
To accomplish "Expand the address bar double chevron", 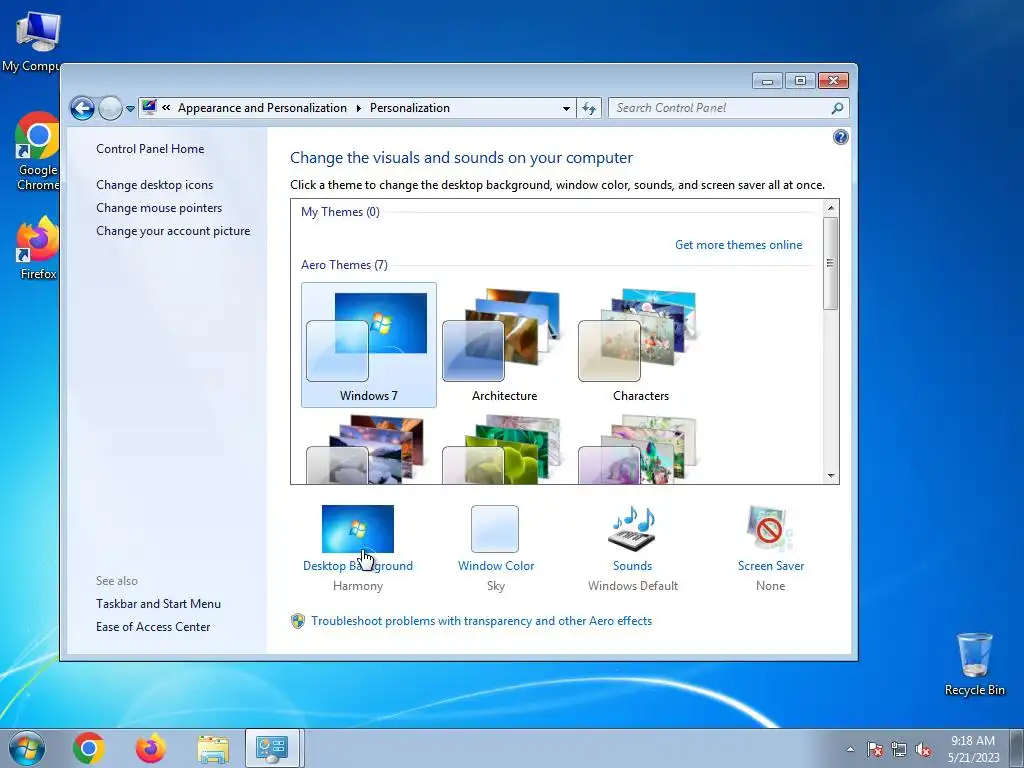I will tap(167, 108).
